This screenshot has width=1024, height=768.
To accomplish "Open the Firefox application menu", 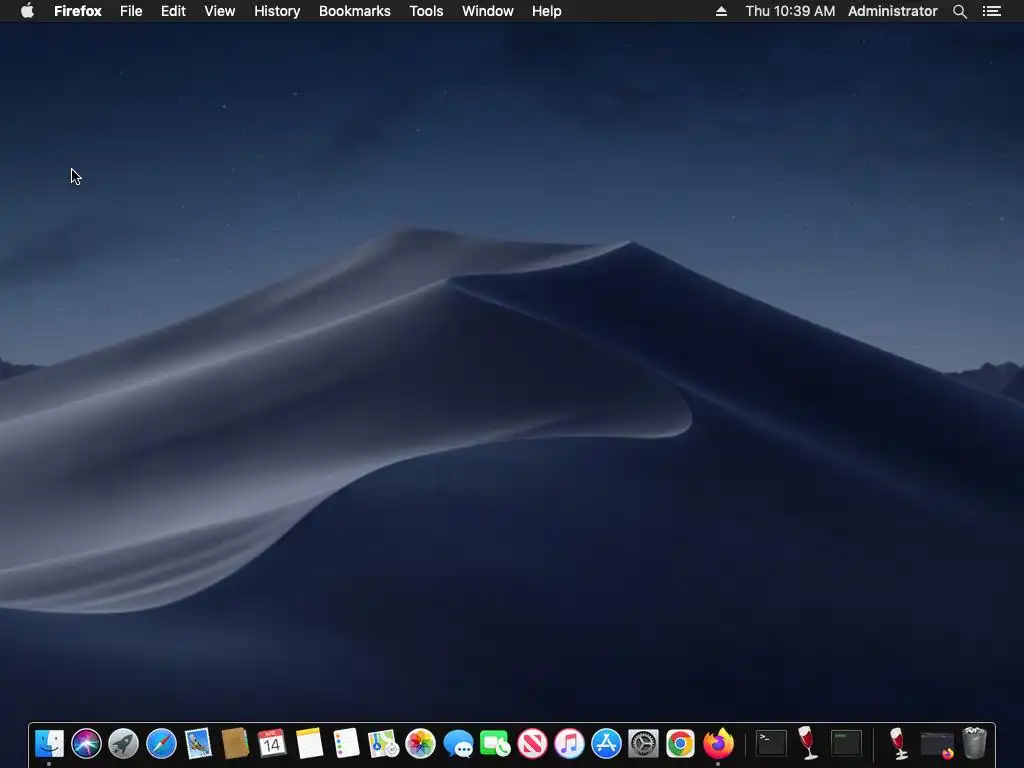I will click(78, 11).
